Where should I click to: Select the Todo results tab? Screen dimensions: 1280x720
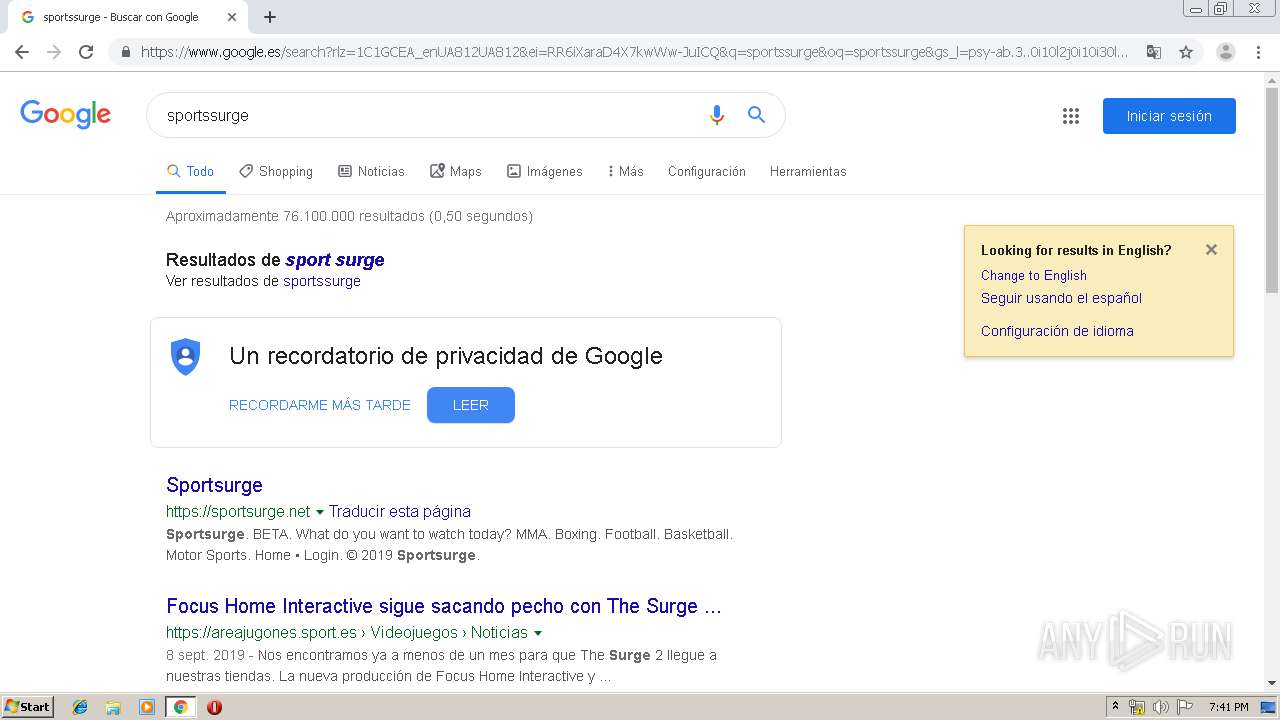point(190,171)
